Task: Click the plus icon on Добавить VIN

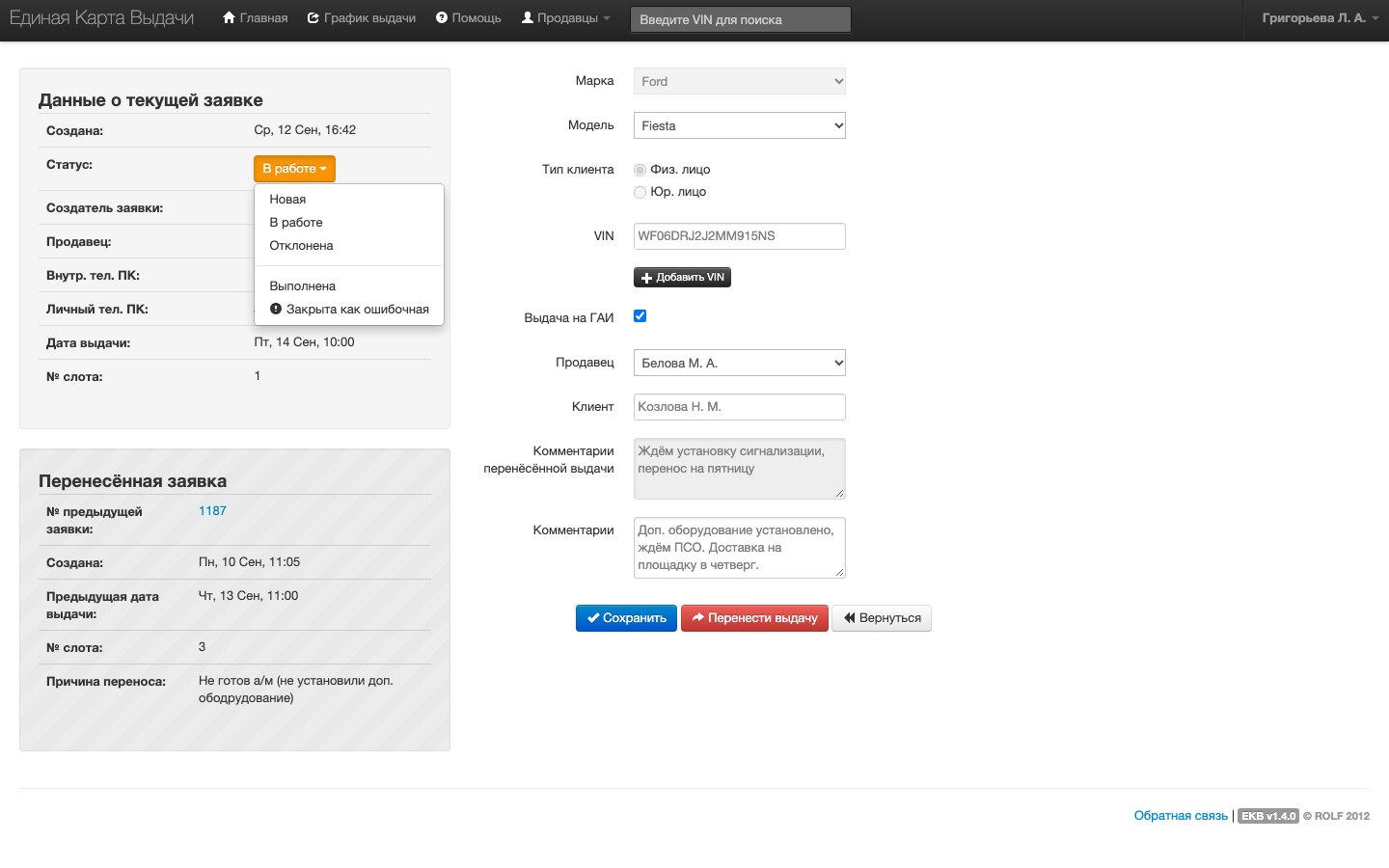Action: tap(646, 278)
